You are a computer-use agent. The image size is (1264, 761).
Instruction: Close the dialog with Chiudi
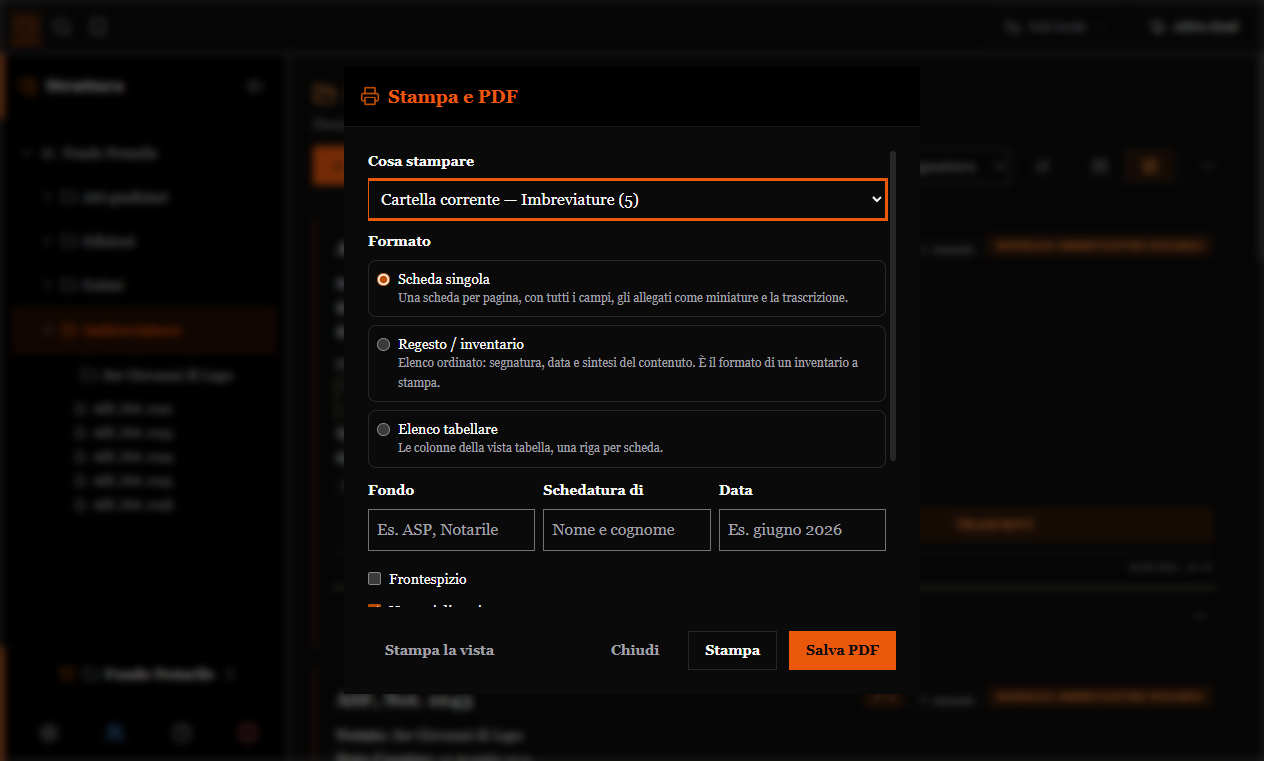point(635,650)
